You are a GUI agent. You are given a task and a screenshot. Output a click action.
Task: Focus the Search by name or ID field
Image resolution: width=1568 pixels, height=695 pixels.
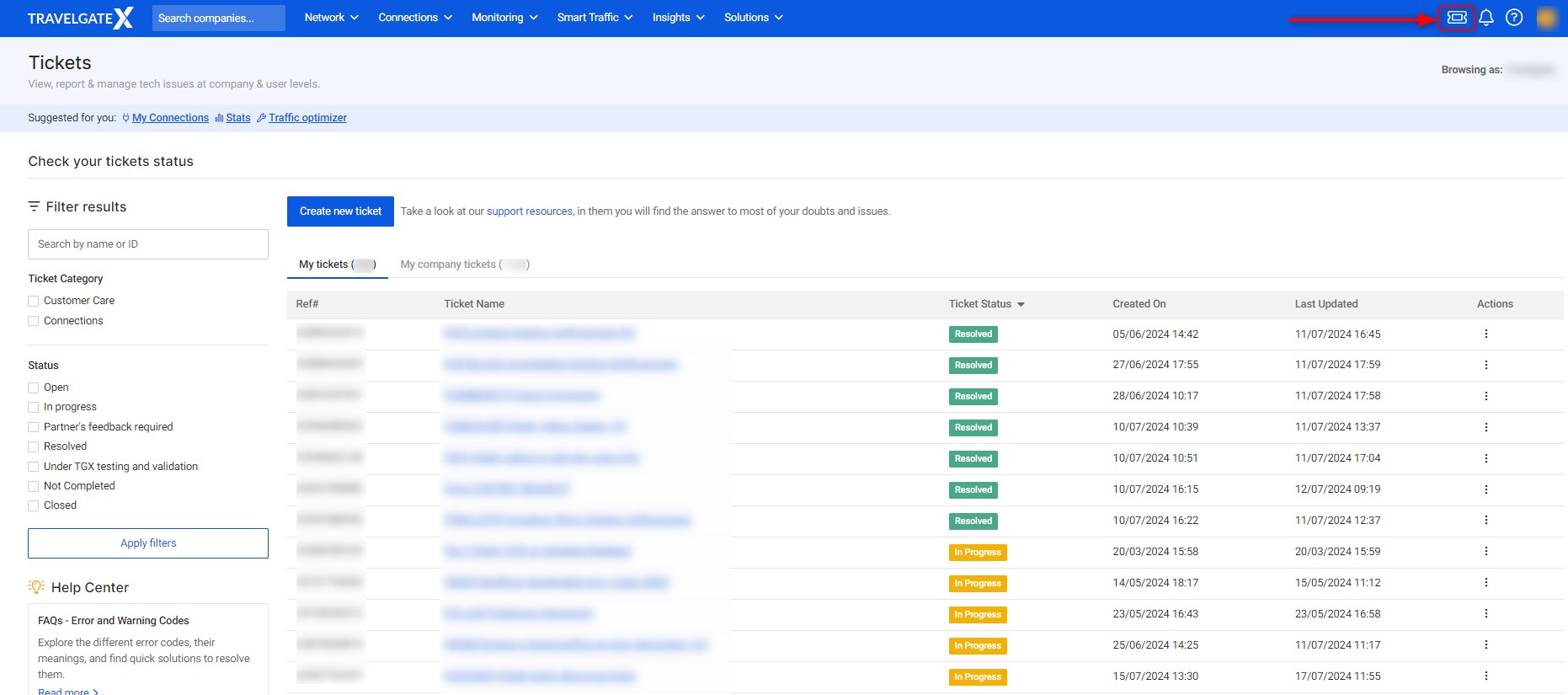[x=148, y=244]
